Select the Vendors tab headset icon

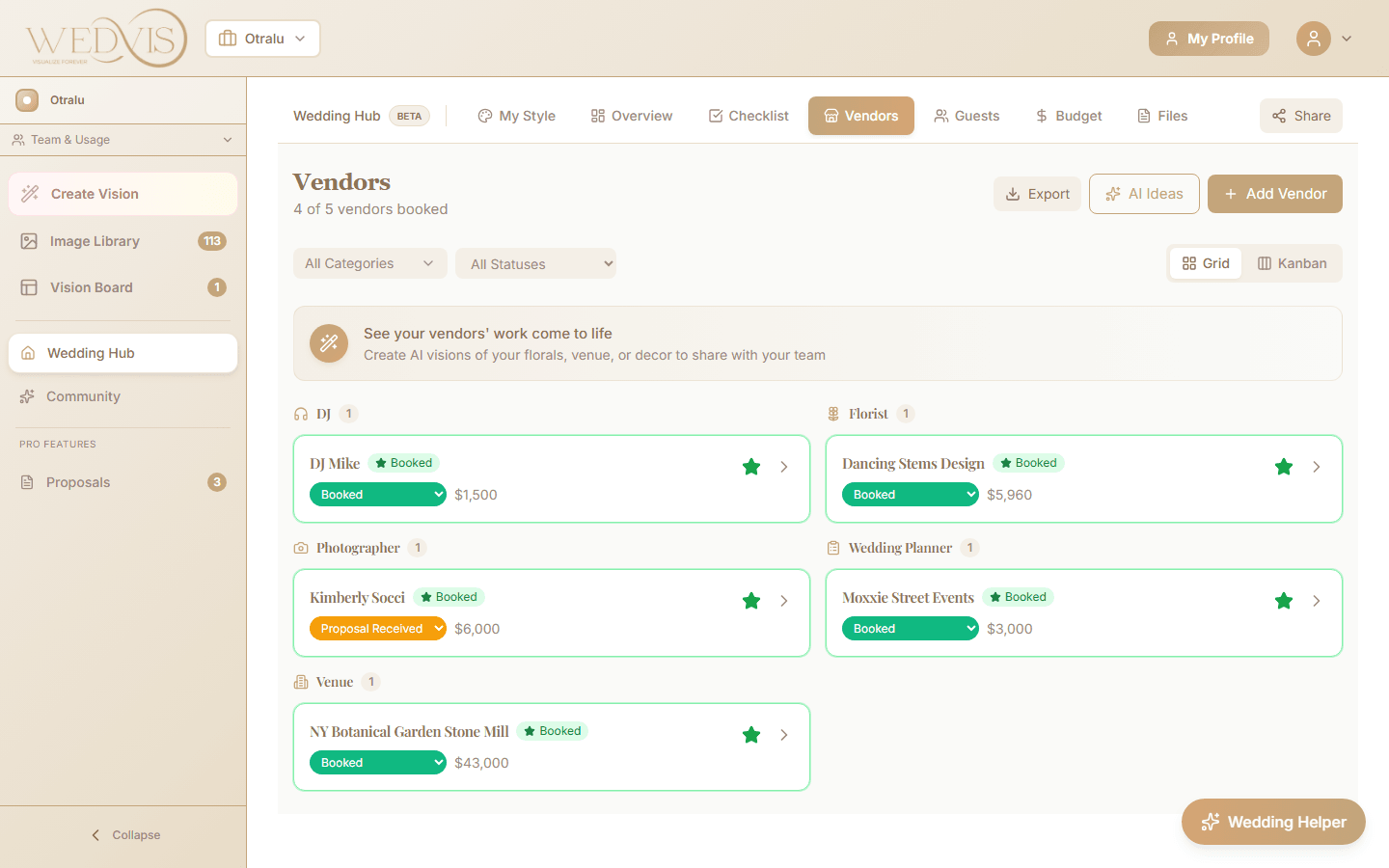click(x=831, y=116)
